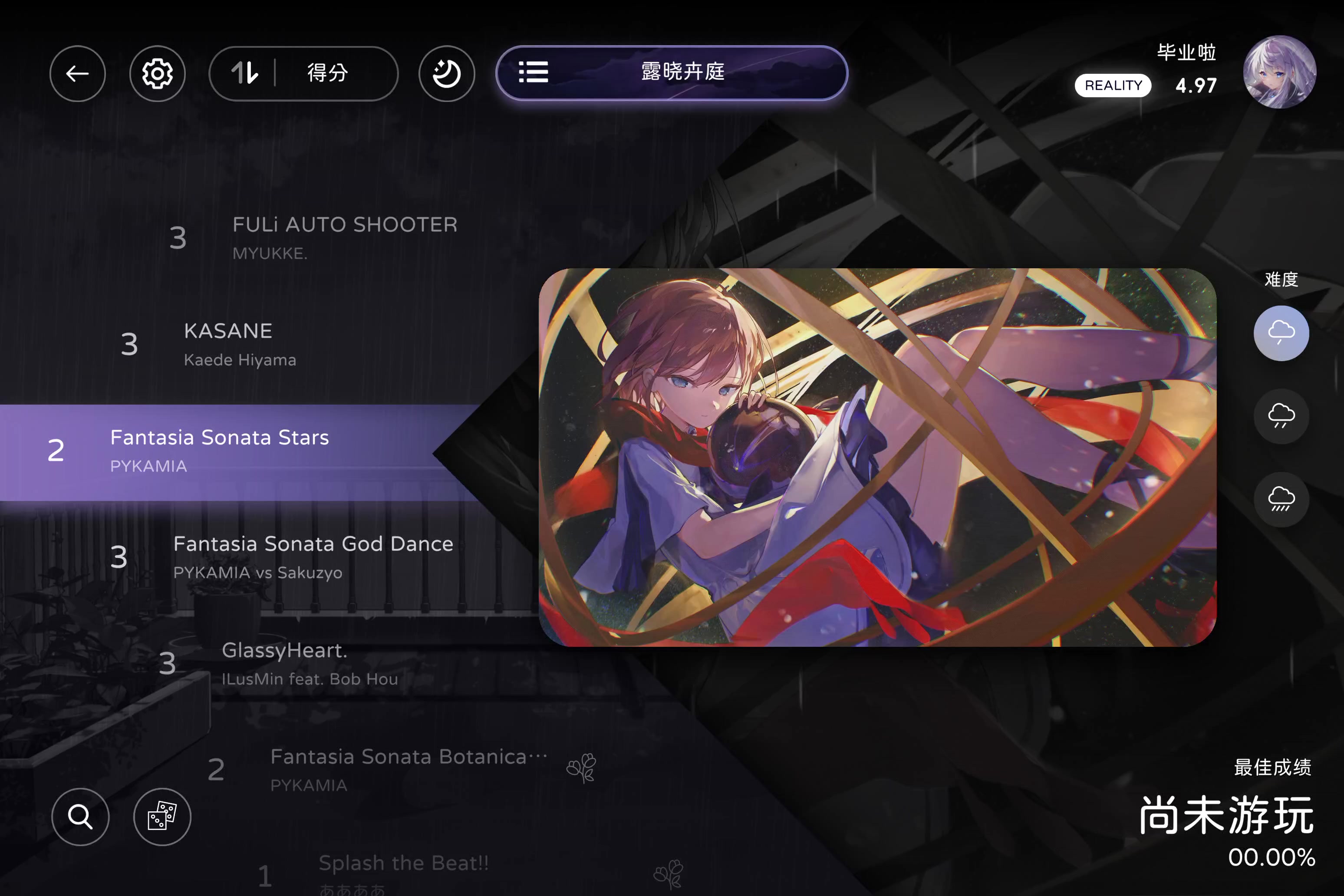Select the two-drop rain difficulty
The width and height of the screenshot is (1344, 896).
click(1281, 416)
